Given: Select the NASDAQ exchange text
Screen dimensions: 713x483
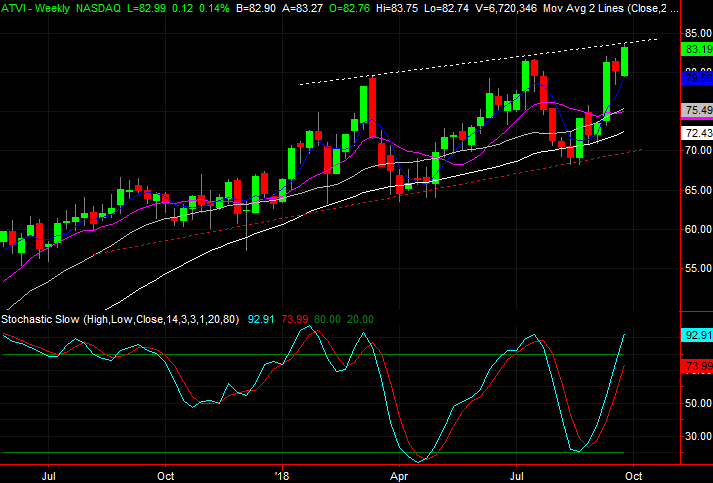Looking at the screenshot, I should click(99, 8).
